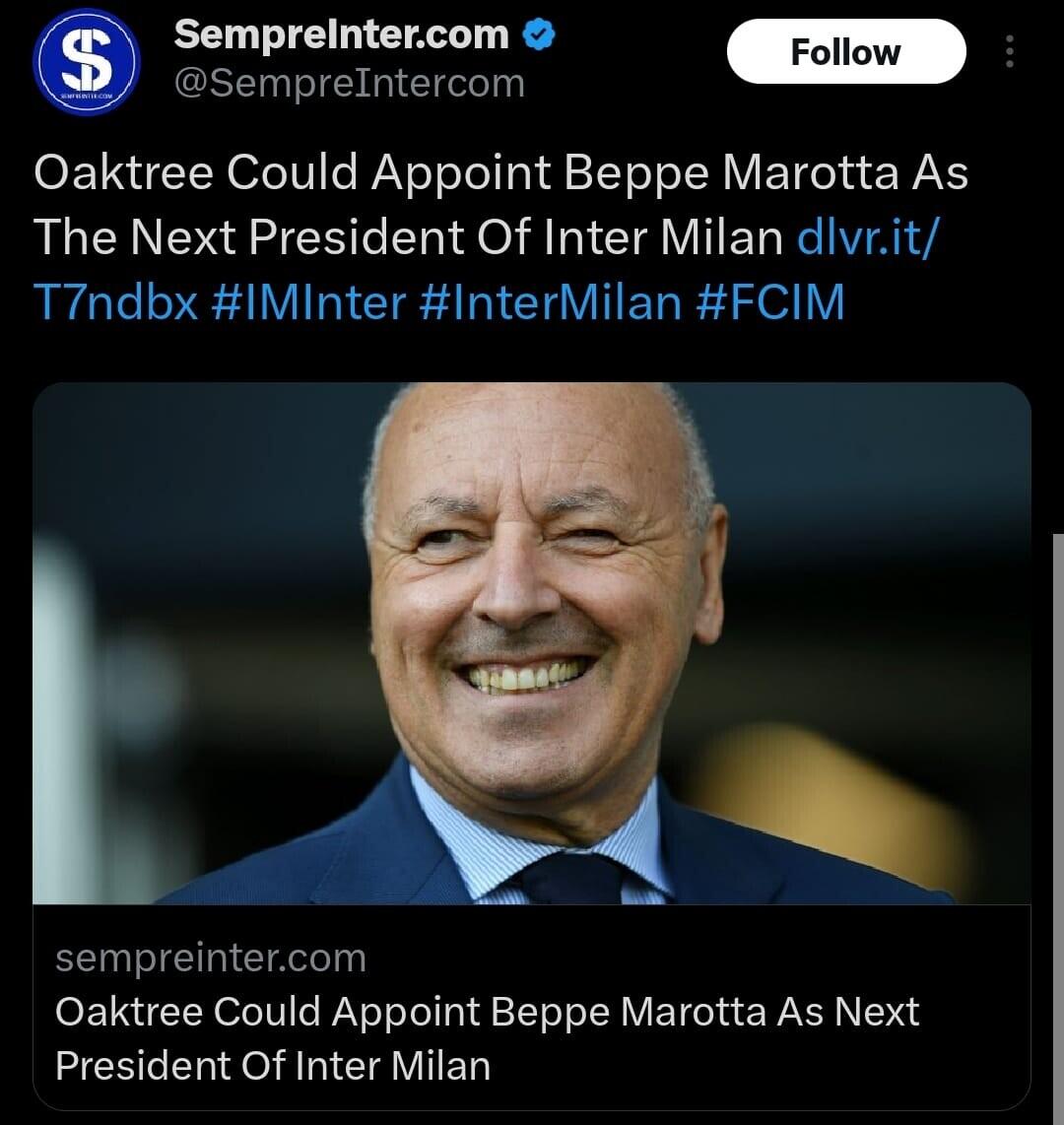This screenshot has height=1125, width=1064.
Task: Open the #IMInter hashtag
Action: [307, 302]
